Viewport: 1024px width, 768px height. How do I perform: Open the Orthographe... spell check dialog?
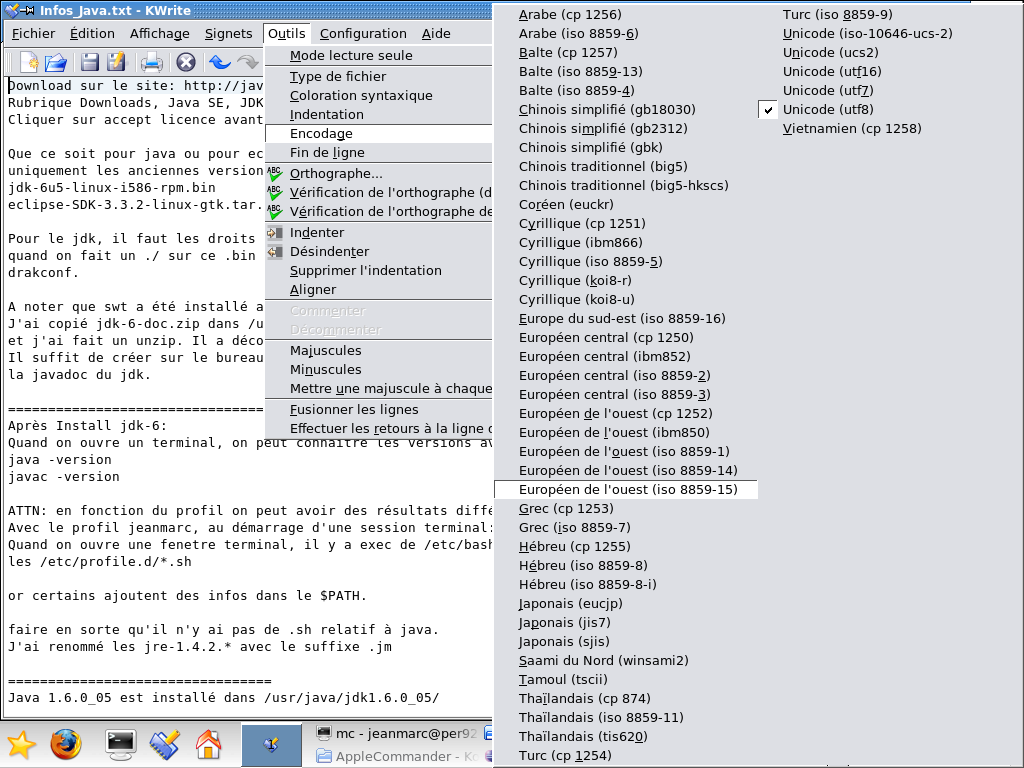pyautogui.click(x=379, y=174)
